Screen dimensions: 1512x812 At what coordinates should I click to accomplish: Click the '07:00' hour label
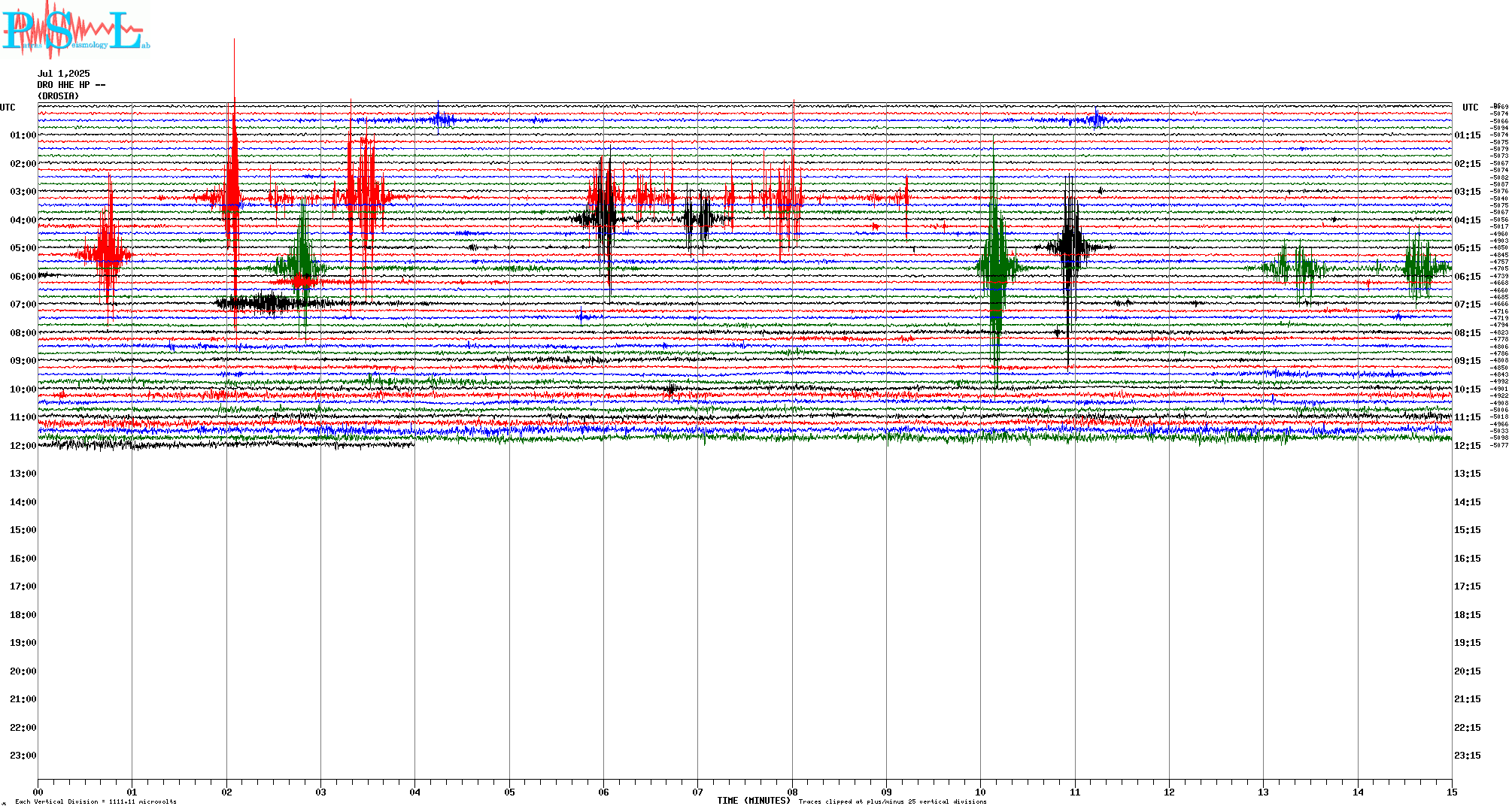coord(23,304)
